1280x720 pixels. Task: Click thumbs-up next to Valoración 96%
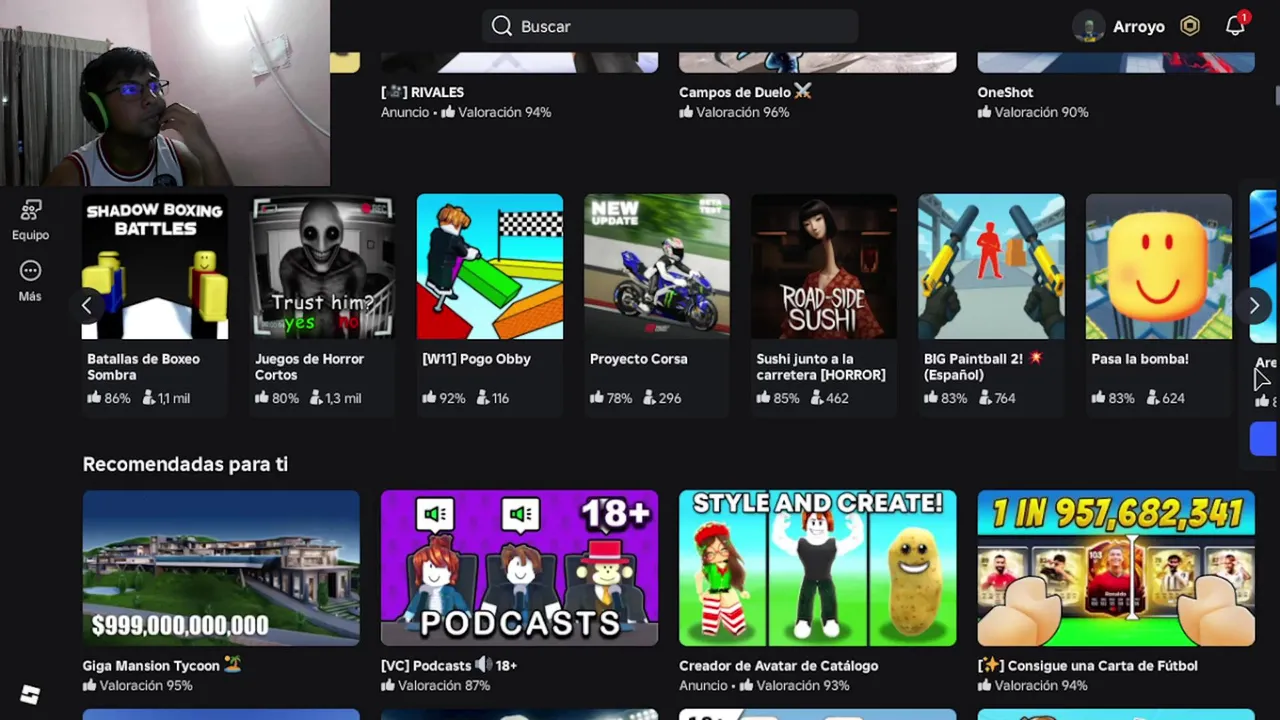coord(686,112)
